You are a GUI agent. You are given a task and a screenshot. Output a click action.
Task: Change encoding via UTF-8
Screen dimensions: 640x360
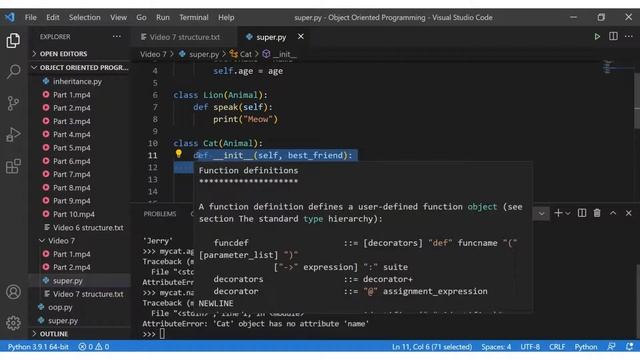tap(530, 347)
